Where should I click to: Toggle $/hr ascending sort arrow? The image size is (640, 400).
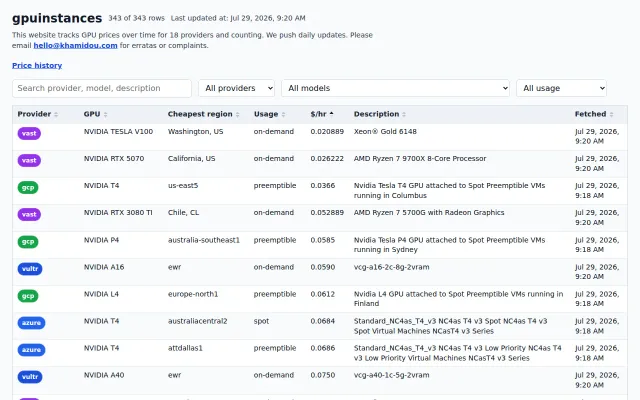tap(331, 114)
